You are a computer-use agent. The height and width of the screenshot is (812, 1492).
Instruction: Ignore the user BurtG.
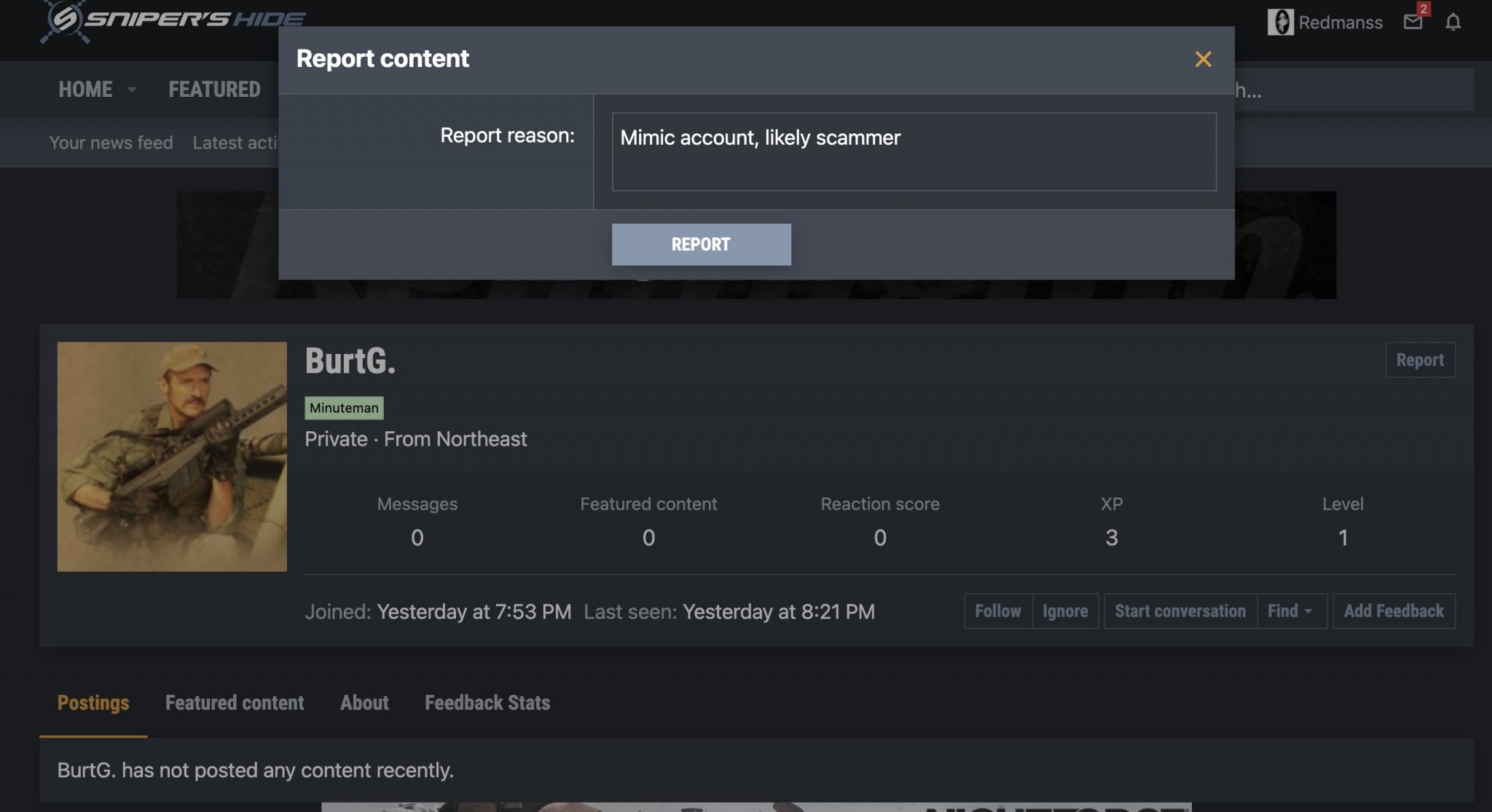pyautogui.click(x=1064, y=611)
